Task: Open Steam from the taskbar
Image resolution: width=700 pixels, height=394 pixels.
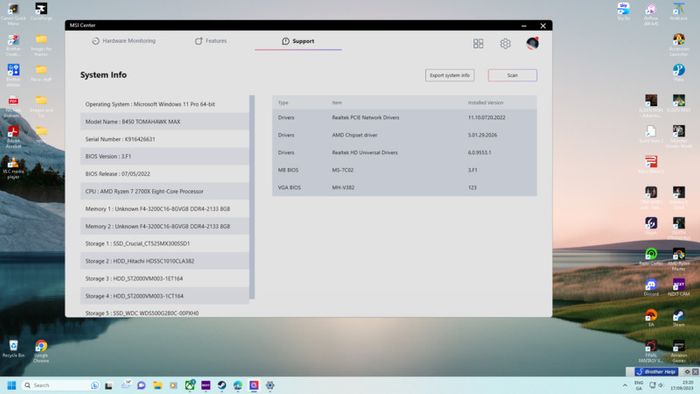Action: (222, 385)
